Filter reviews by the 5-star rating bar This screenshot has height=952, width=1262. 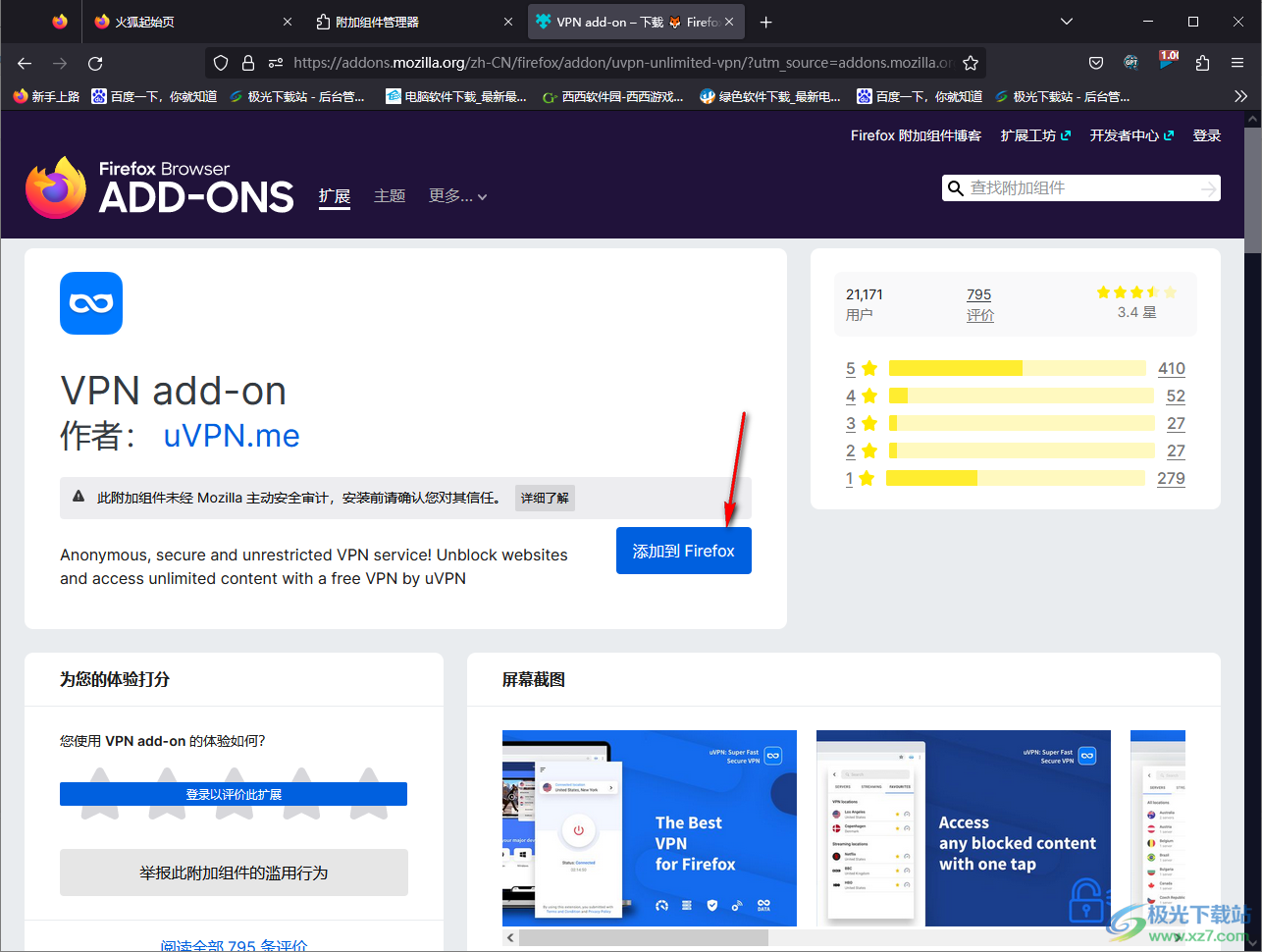(1017, 368)
